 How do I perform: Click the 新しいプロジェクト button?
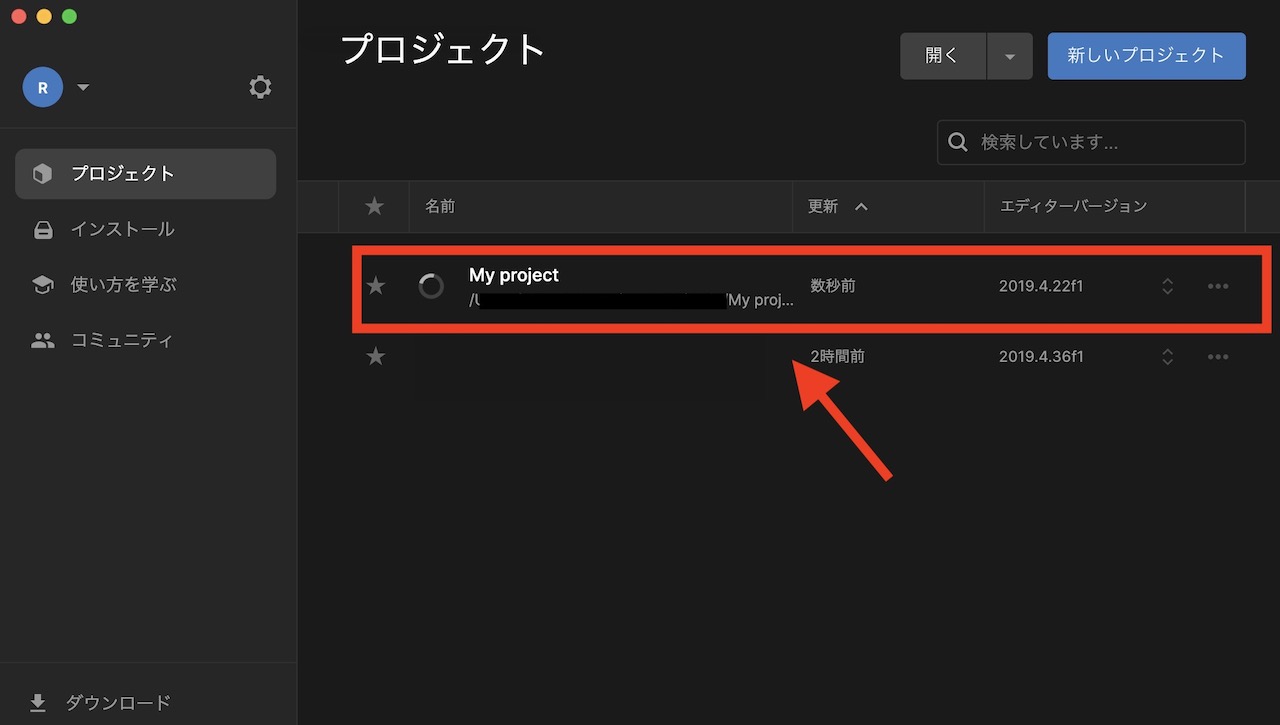(1146, 56)
